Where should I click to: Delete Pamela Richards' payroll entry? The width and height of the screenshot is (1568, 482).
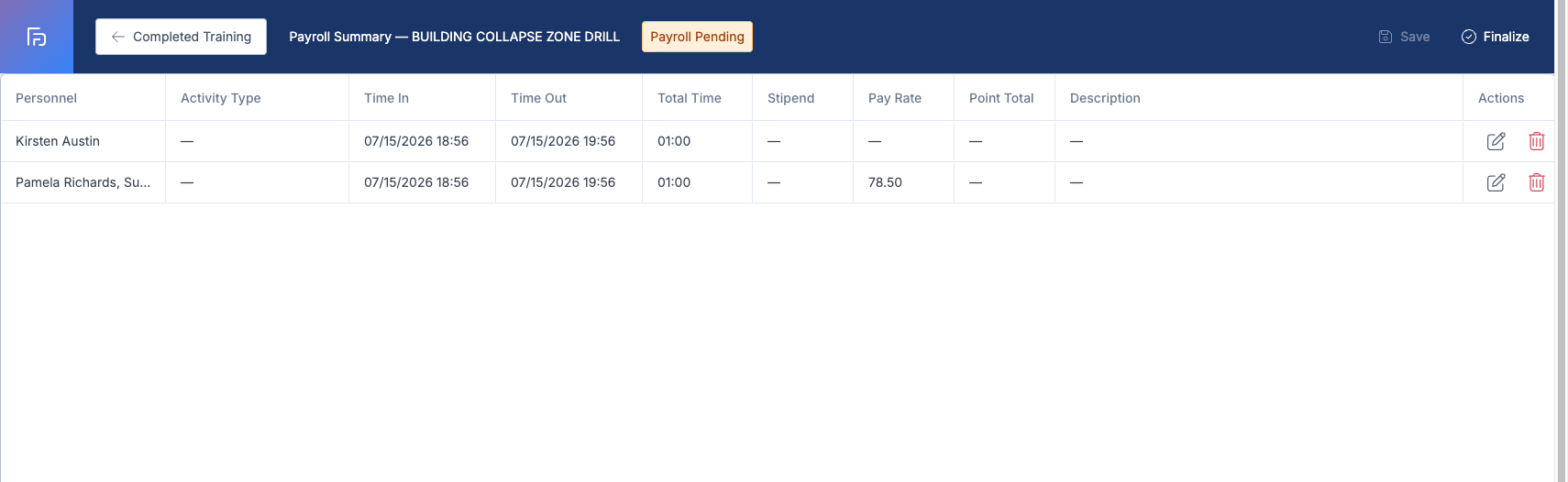(1537, 182)
